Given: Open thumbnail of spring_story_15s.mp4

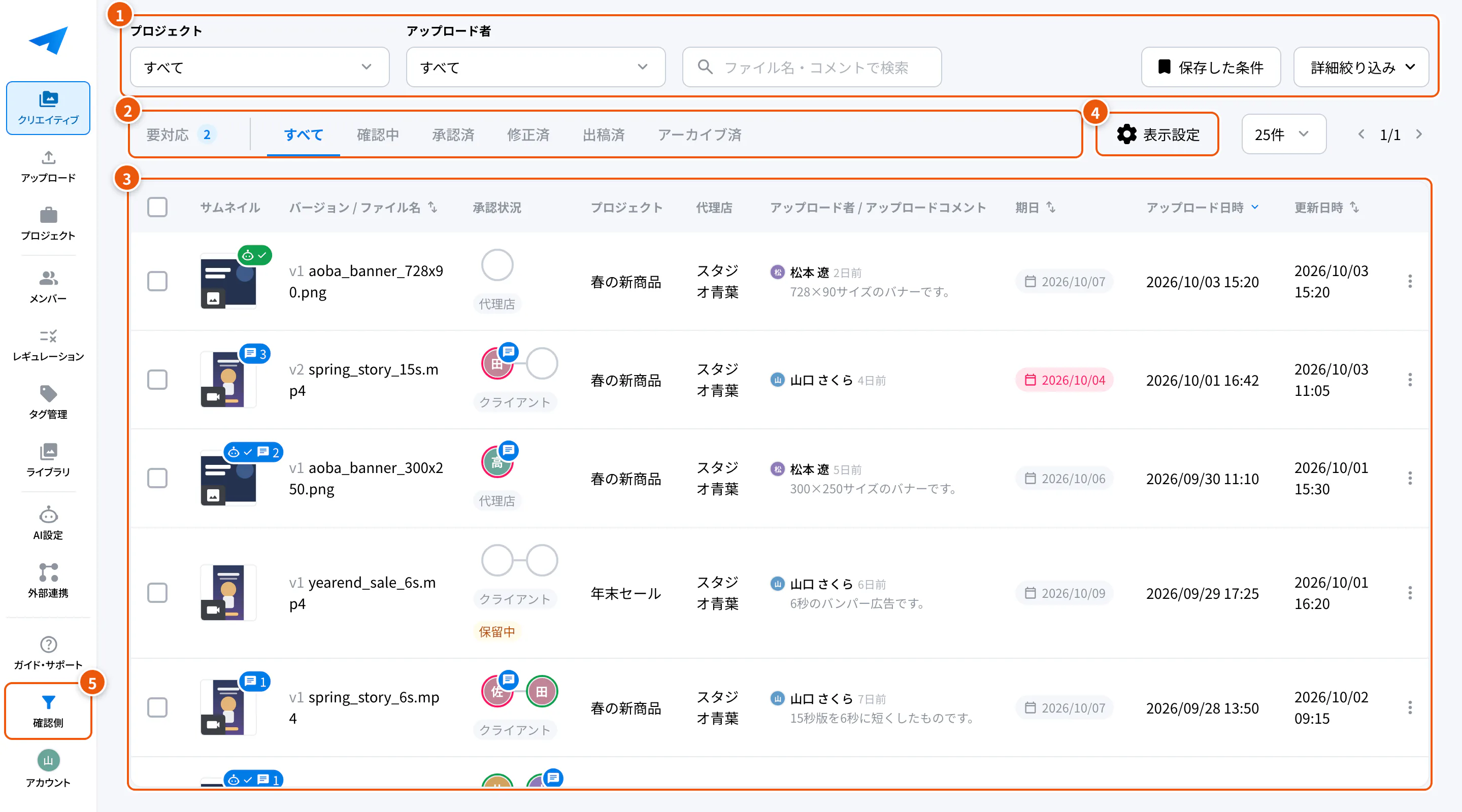Looking at the screenshot, I should pos(228,380).
